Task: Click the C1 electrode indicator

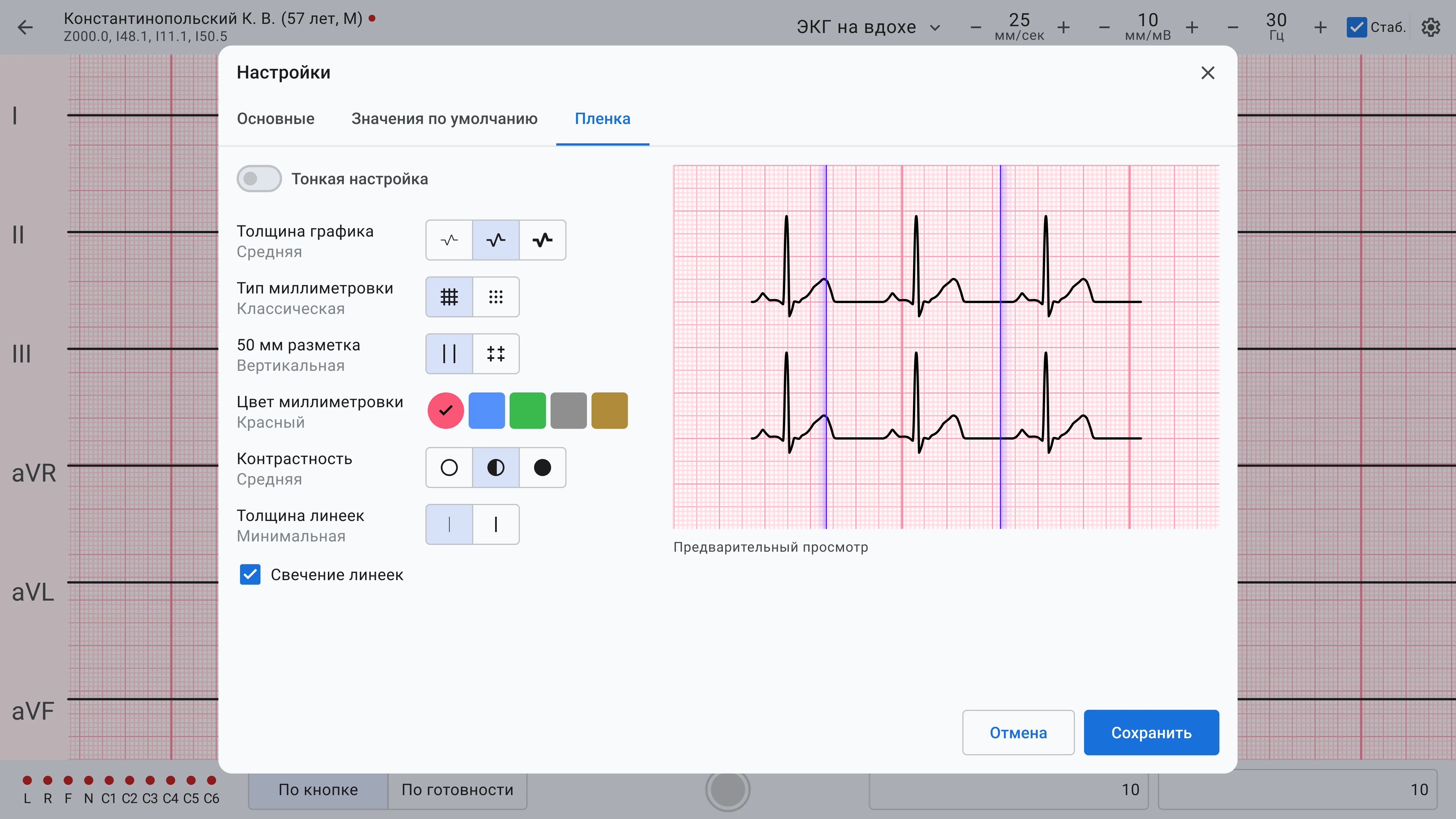Action: click(109, 790)
